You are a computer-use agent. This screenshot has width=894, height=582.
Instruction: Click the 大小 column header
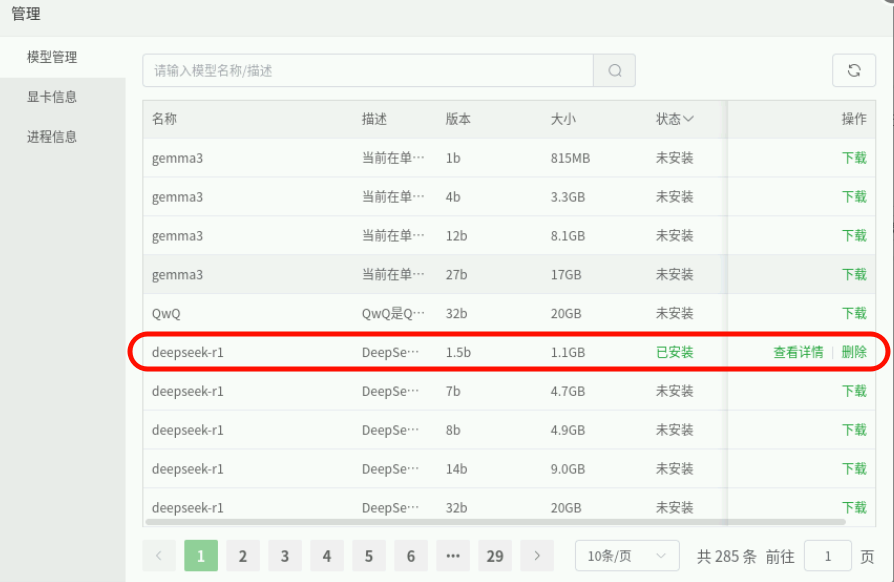click(x=563, y=119)
